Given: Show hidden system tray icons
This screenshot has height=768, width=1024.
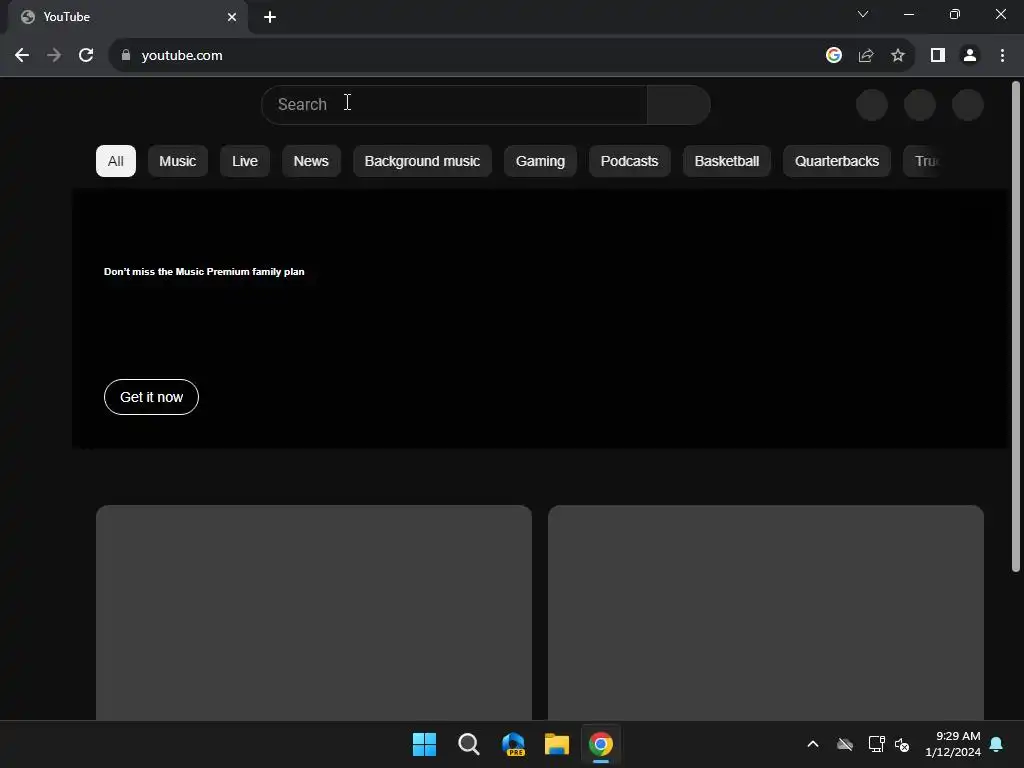Looking at the screenshot, I should point(813,744).
